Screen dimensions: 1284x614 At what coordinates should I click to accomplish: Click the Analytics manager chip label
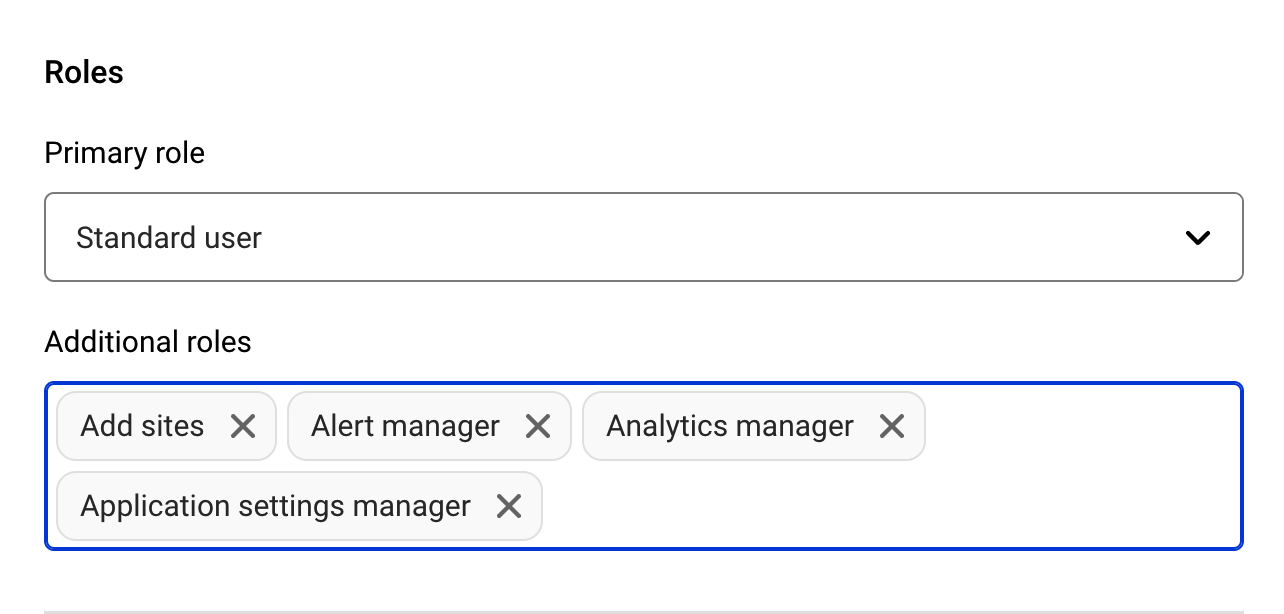click(730, 427)
